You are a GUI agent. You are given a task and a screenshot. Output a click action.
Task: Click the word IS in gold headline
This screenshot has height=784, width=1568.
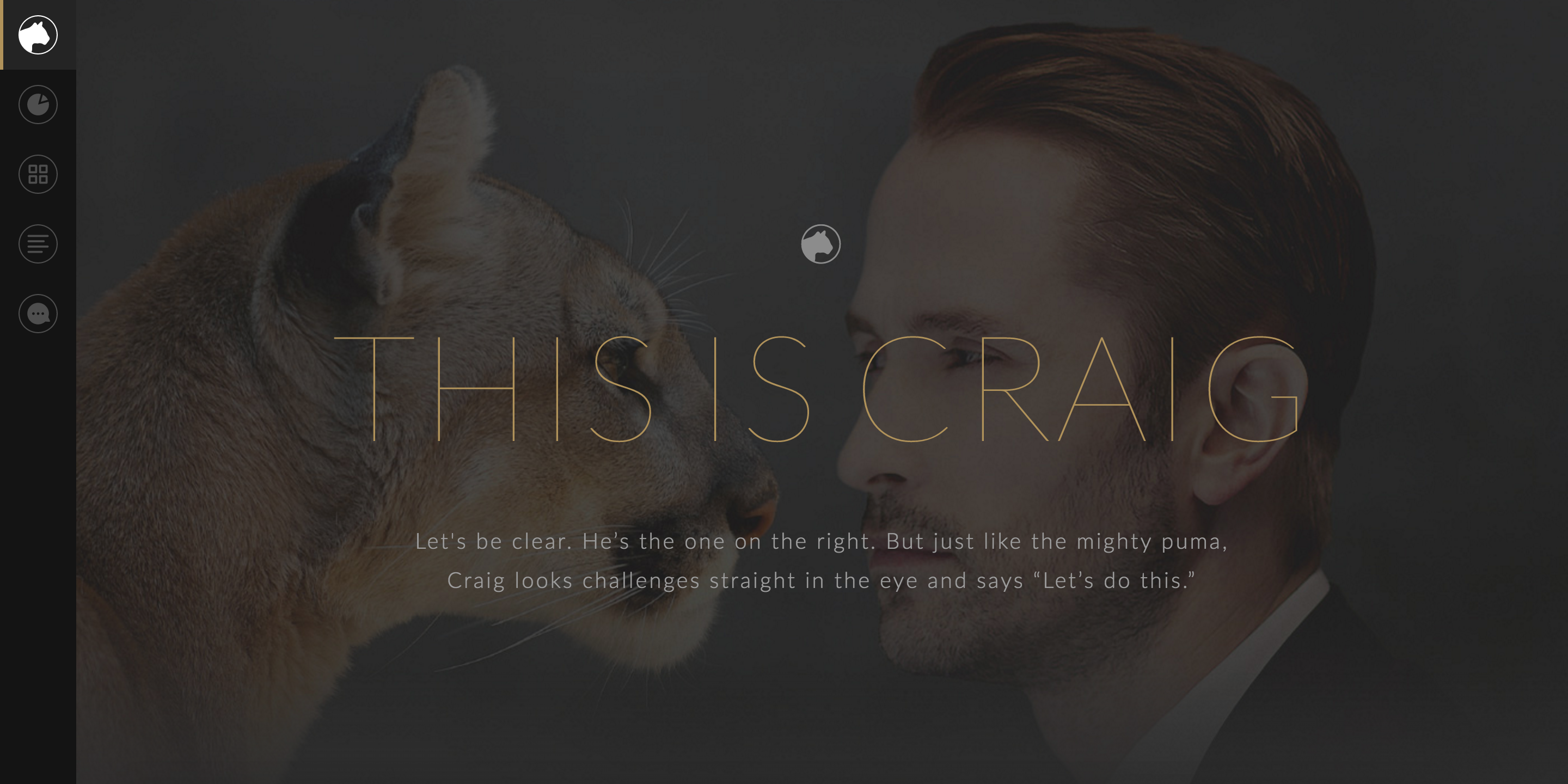761,388
